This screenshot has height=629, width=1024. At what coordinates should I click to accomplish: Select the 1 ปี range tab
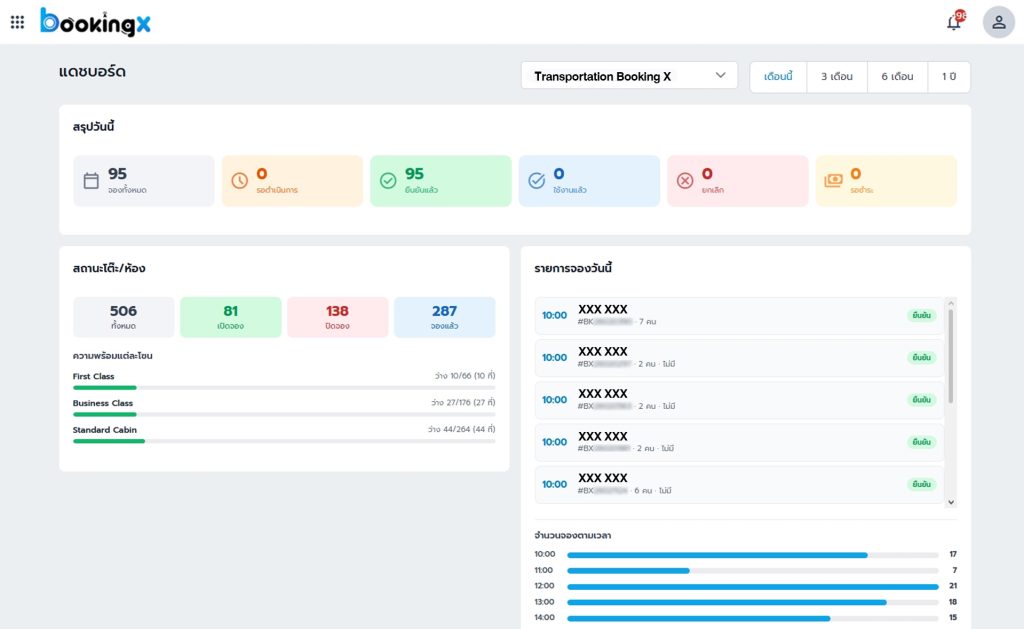[x=948, y=77]
